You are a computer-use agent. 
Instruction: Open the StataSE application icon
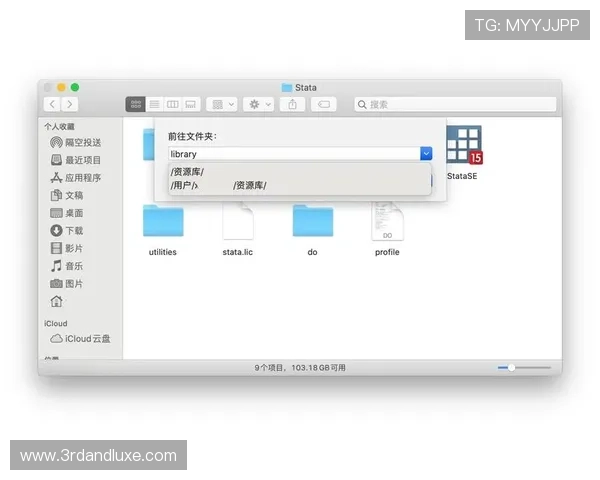463,147
